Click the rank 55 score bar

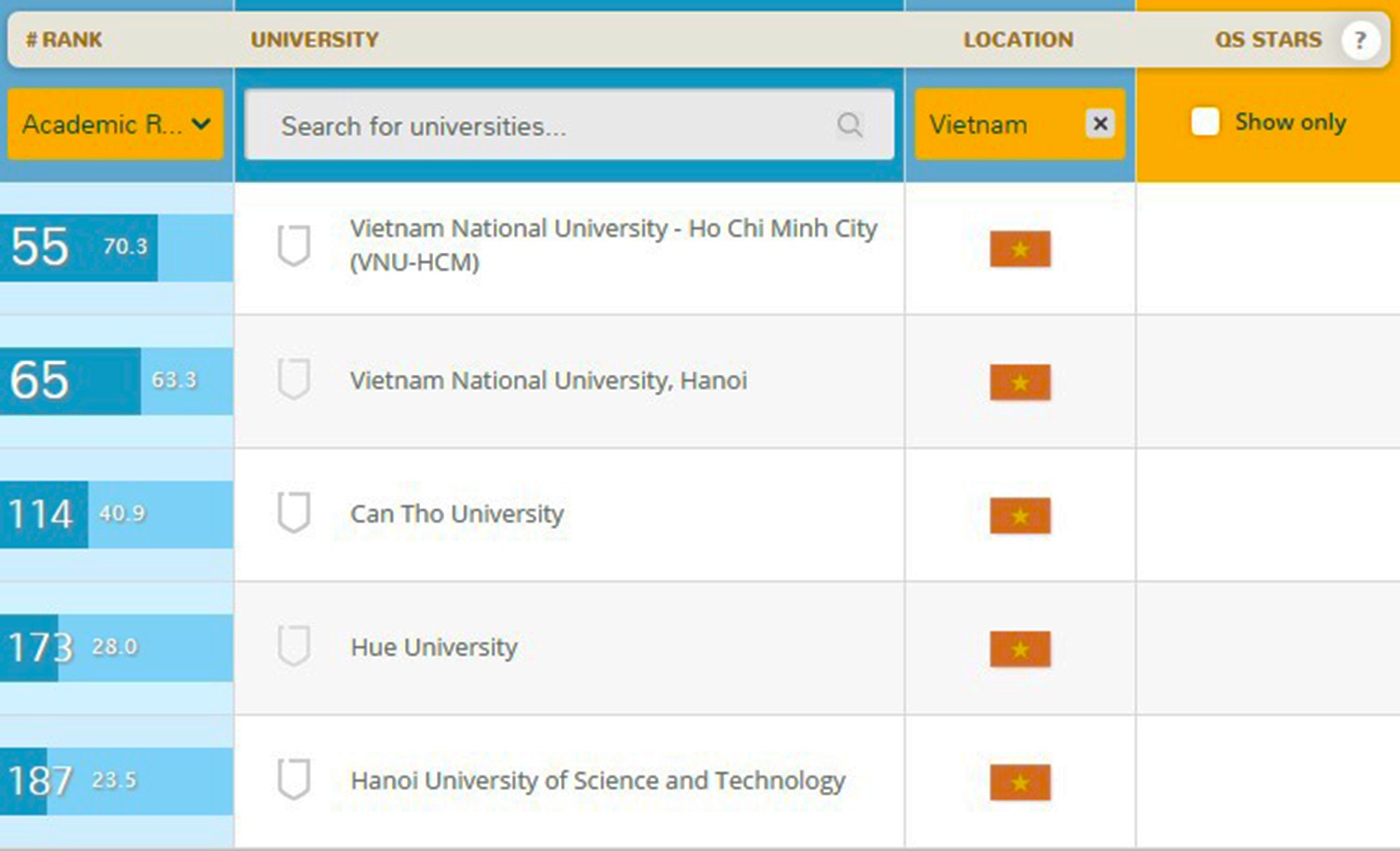point(79,247)
